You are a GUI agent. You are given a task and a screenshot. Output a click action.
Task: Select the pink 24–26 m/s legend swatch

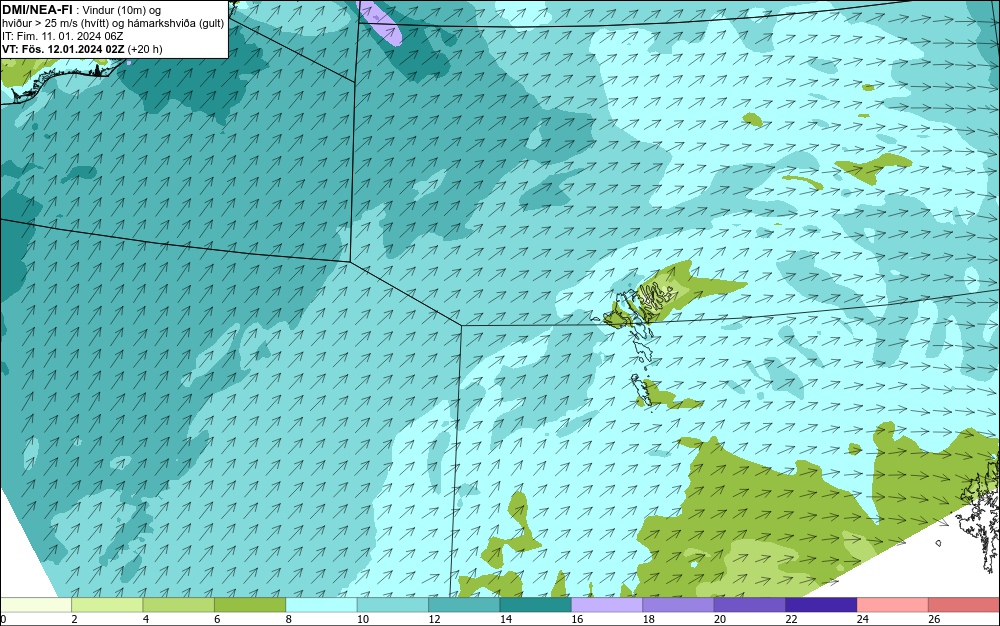click(x=893, y=605)
